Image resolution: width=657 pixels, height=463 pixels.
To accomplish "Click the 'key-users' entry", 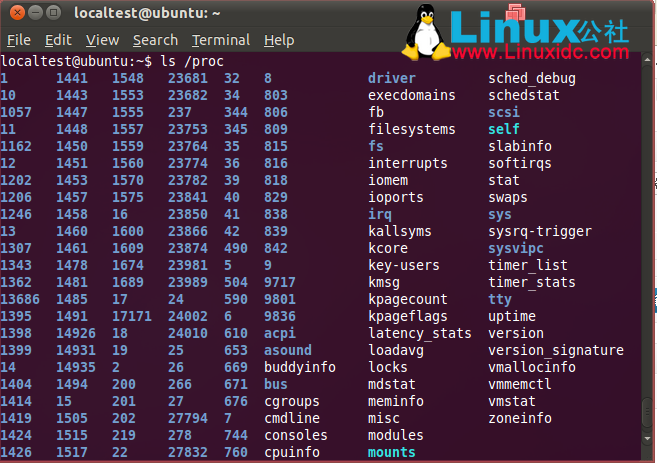I will [404, 266].
